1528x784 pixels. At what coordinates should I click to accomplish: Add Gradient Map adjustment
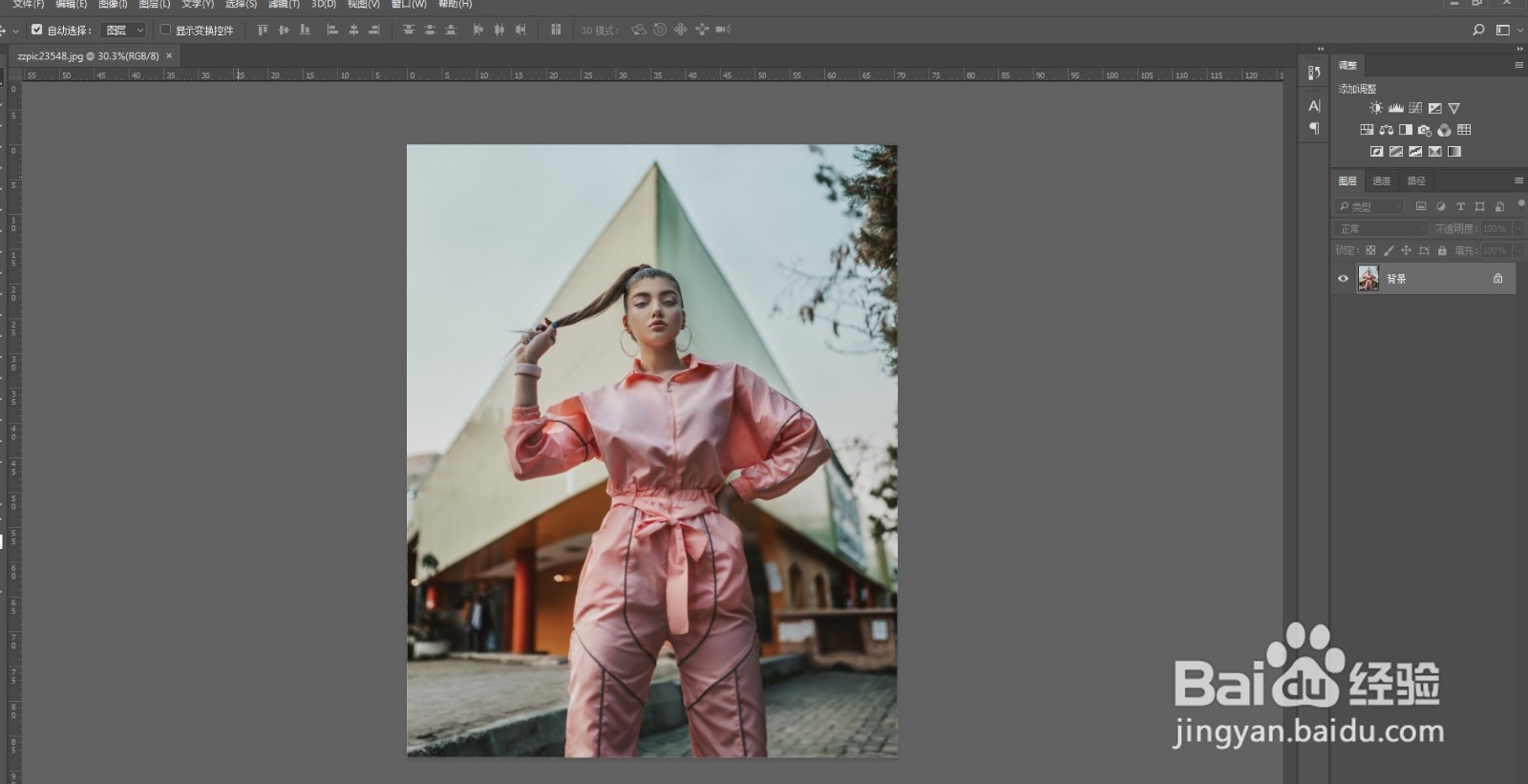pyautogui.click(x=1454, y=151)
